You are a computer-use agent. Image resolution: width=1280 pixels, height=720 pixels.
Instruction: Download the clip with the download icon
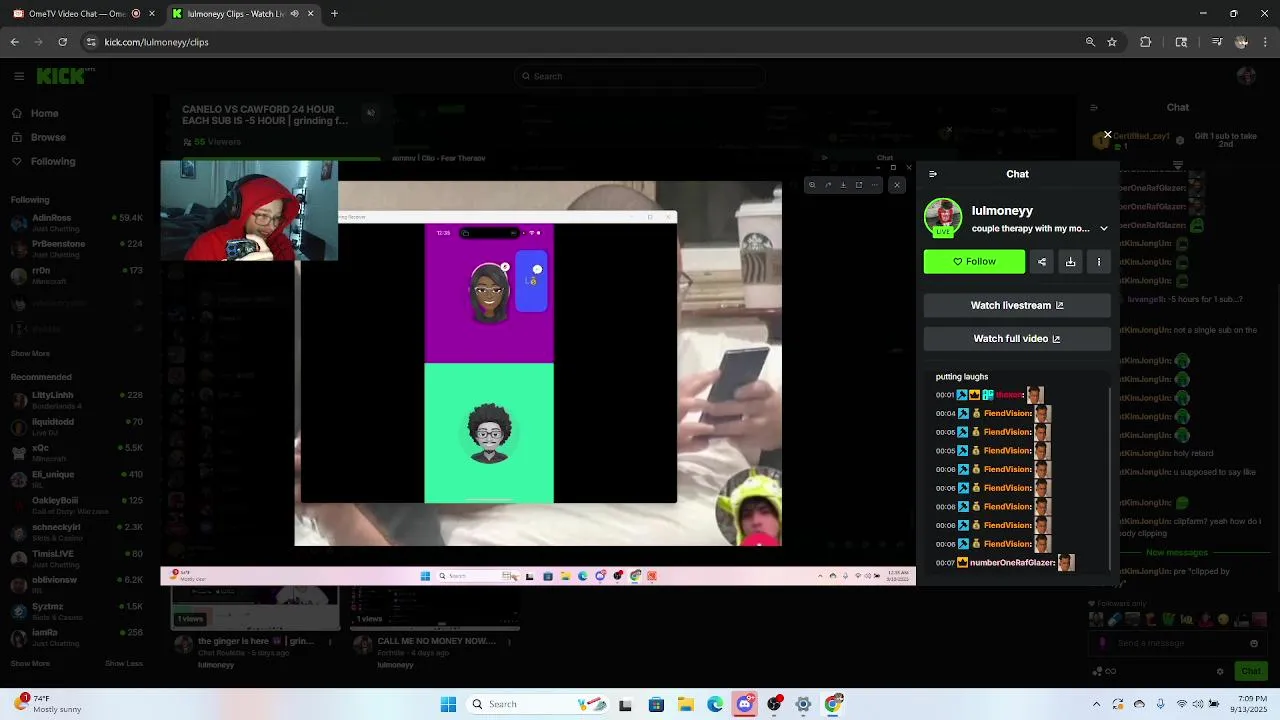(1070, 262)
